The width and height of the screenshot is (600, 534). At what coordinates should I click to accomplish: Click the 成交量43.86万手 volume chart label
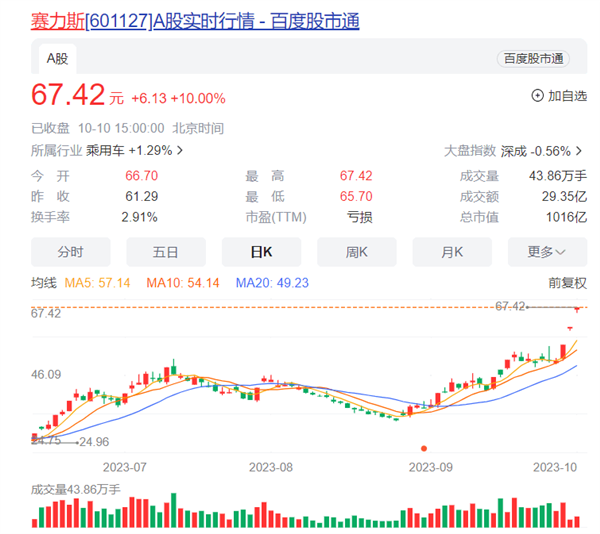[76, 489]
